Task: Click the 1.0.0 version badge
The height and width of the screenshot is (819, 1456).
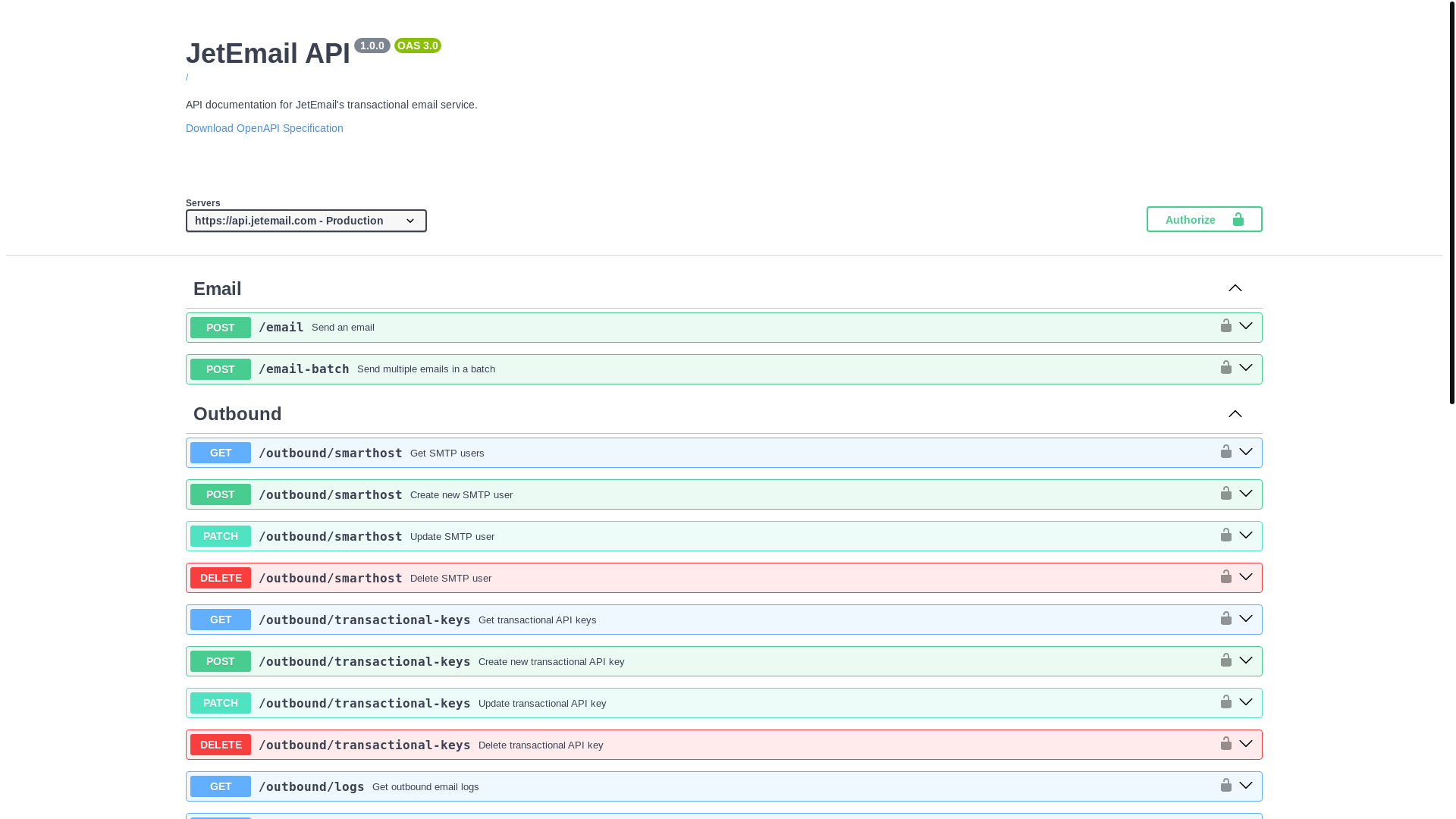Action: click(372, 45)
